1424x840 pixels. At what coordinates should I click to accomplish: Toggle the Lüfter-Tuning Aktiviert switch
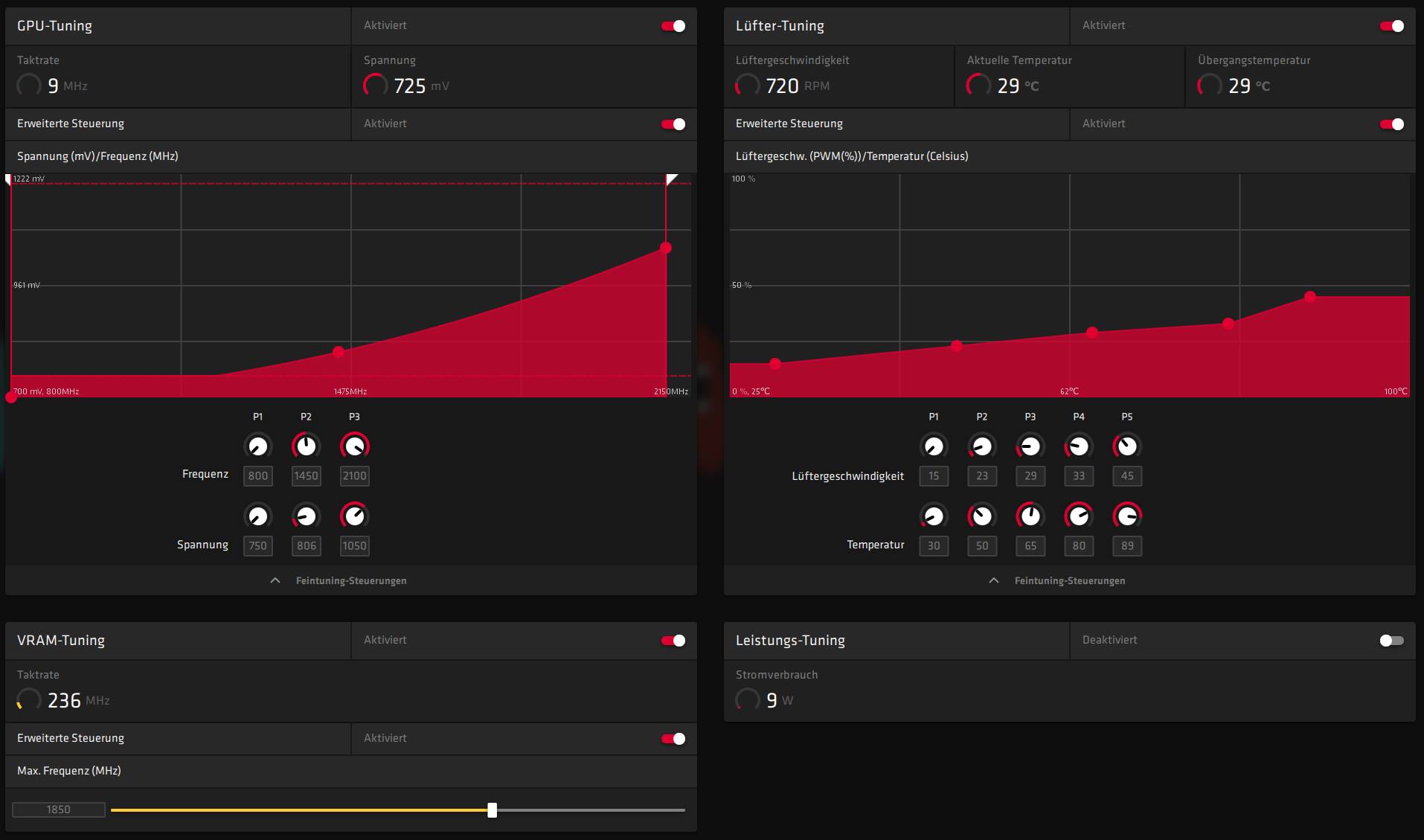click(1392, 26)
